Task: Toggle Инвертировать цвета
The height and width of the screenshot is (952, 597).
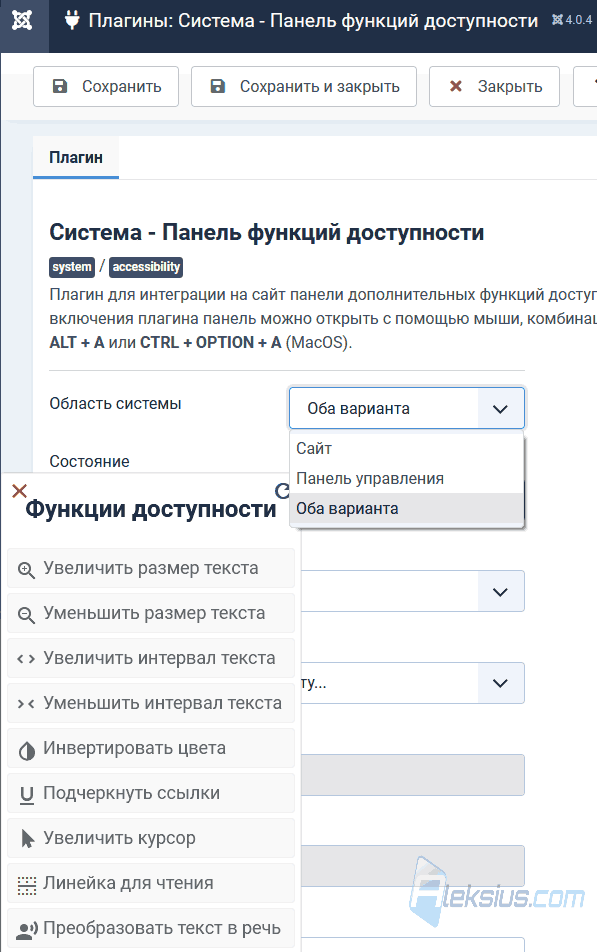Action: point(151,748)
